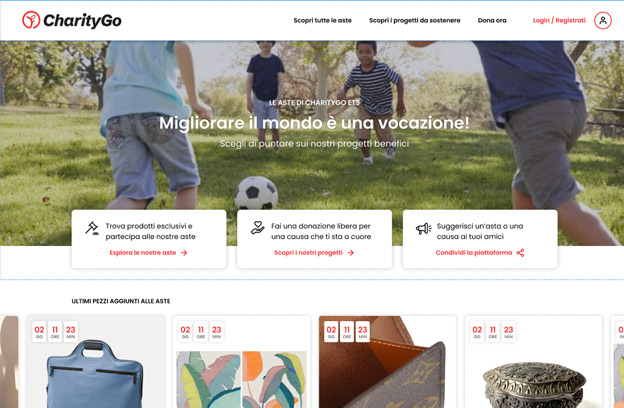Viewport: 624px width, 408px height.
Task: Open the brown leather wallet auction
Action: [388, 362]
